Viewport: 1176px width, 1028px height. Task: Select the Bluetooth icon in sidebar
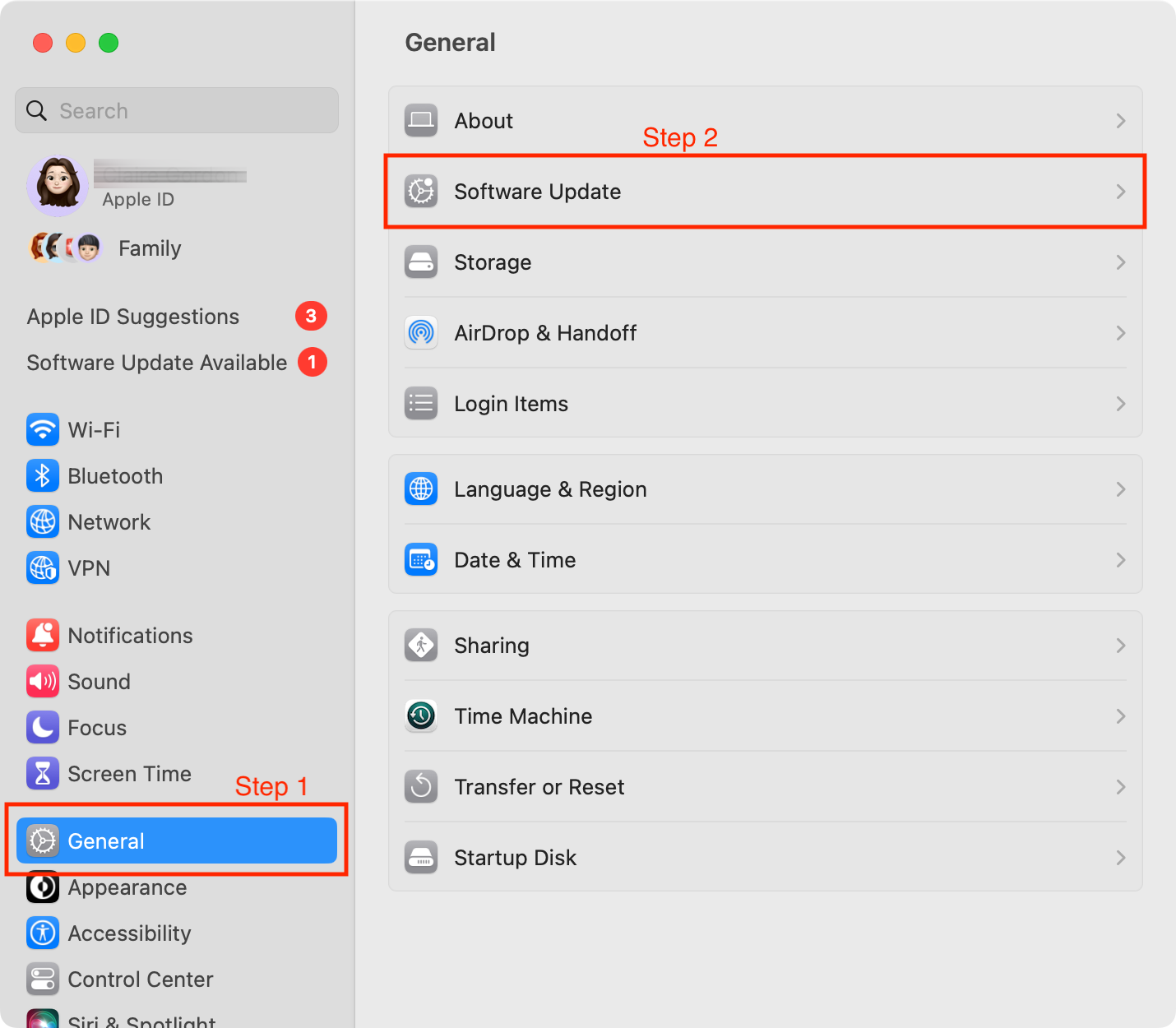(43, 475)
